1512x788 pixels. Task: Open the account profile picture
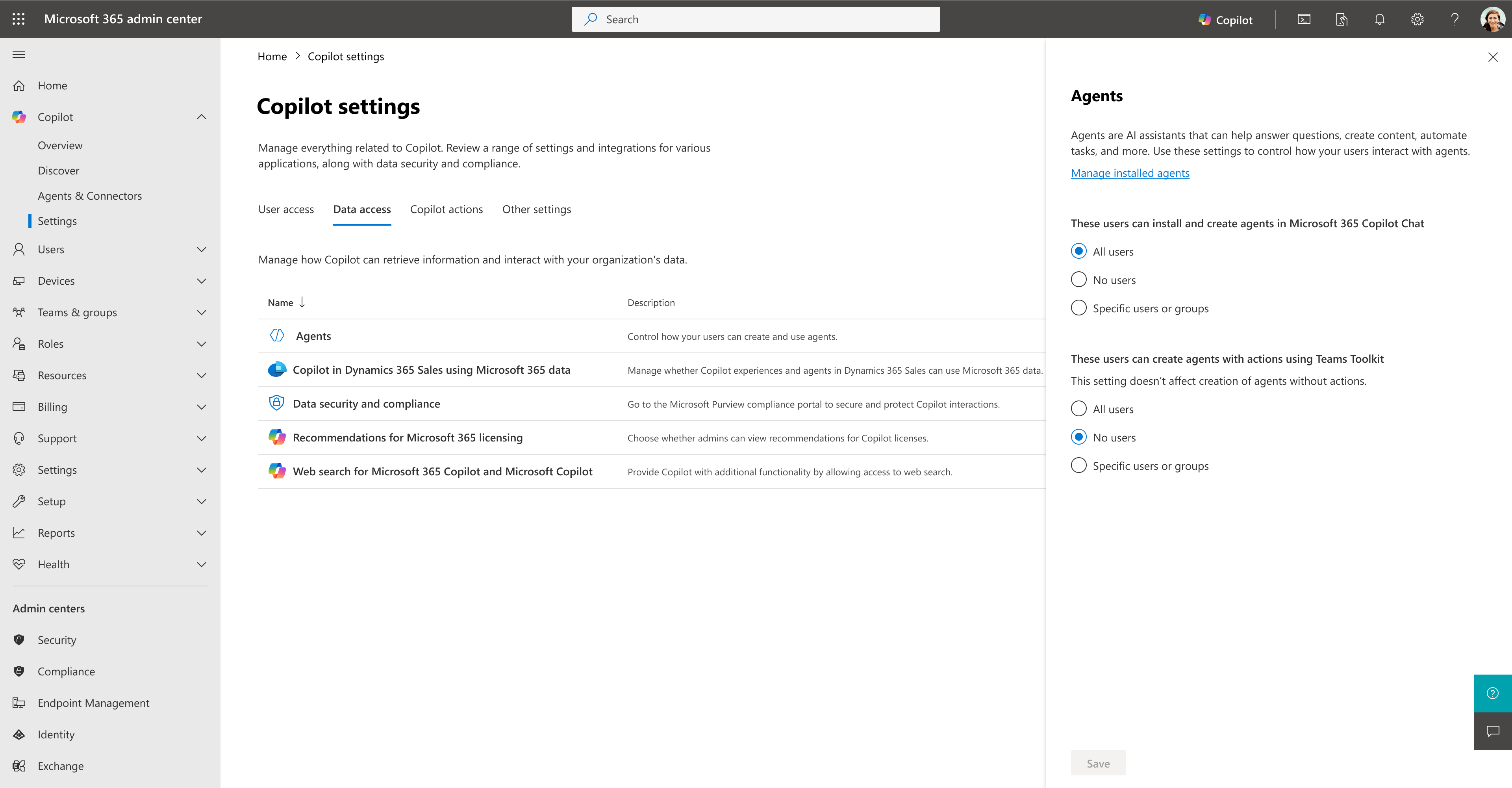[x=1492, y=19]
